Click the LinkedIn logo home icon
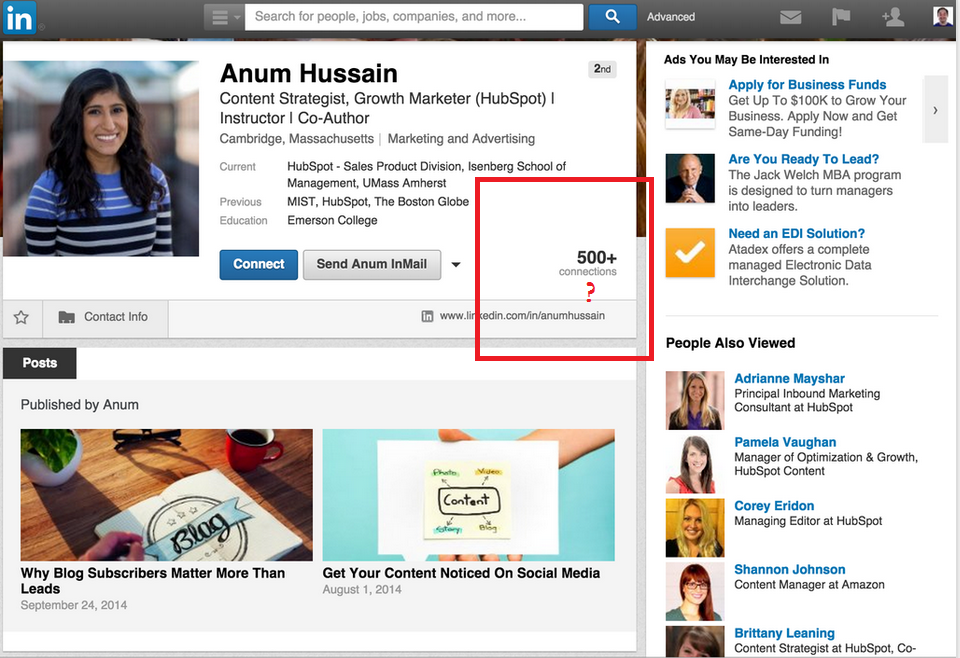This screenshot has height=658, width=960. (x=20, y=17)
